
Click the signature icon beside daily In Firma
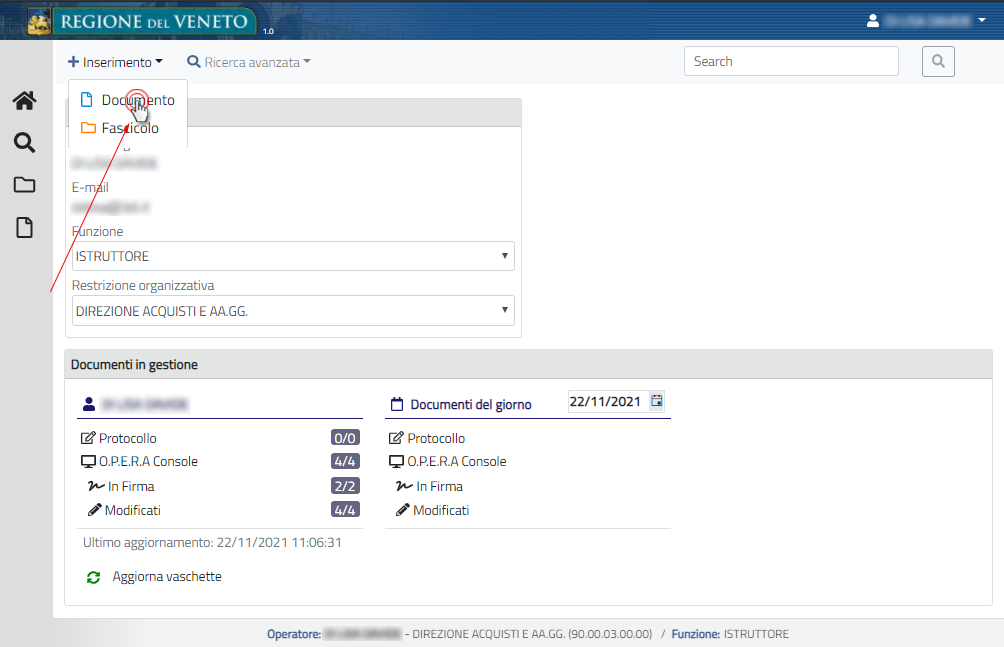[x=404, y=486]
